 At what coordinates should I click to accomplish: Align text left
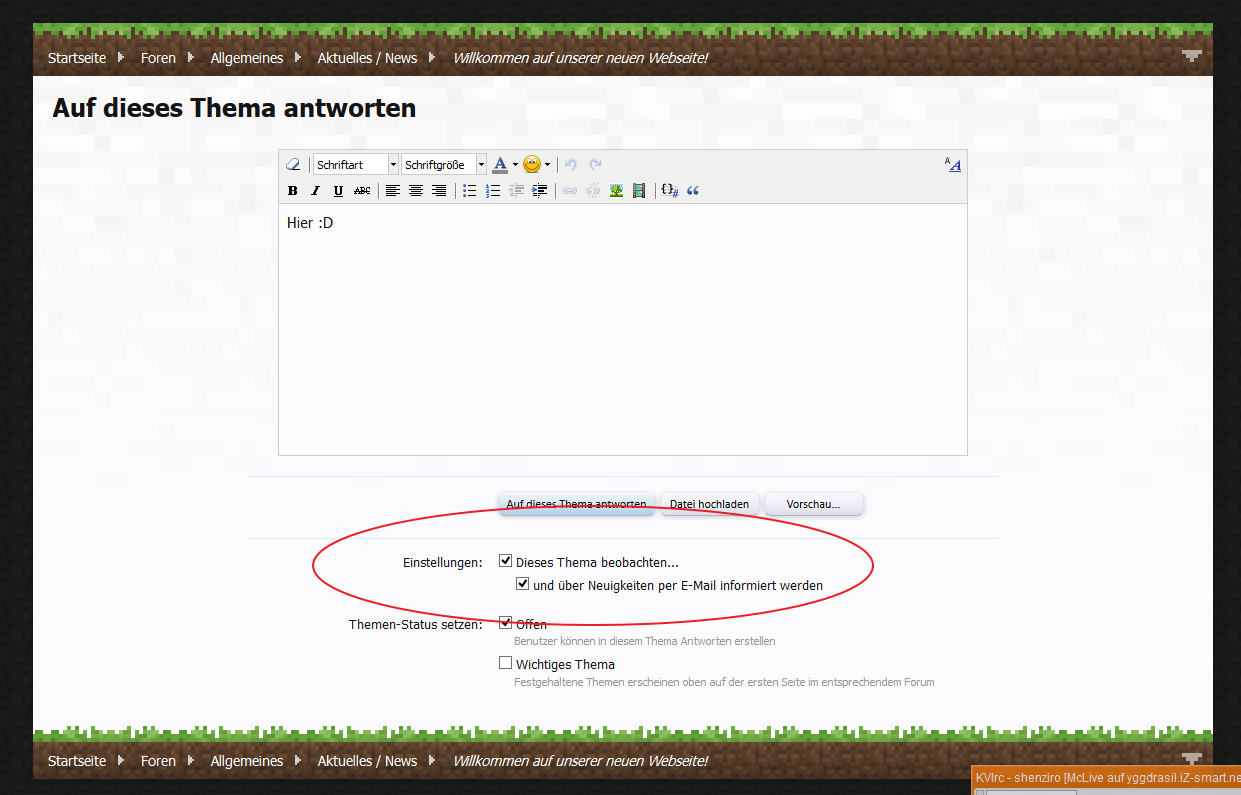tap(393, 191)
